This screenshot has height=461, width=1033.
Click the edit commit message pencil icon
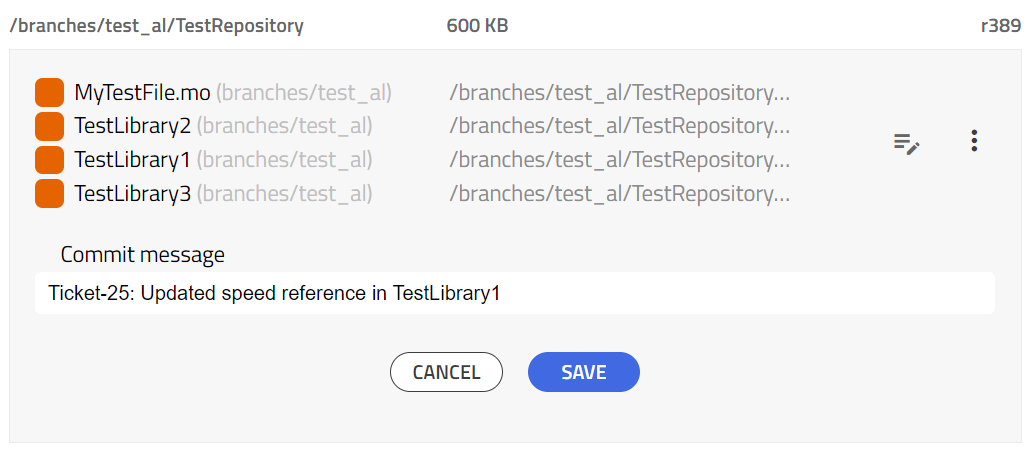point(907,143)
